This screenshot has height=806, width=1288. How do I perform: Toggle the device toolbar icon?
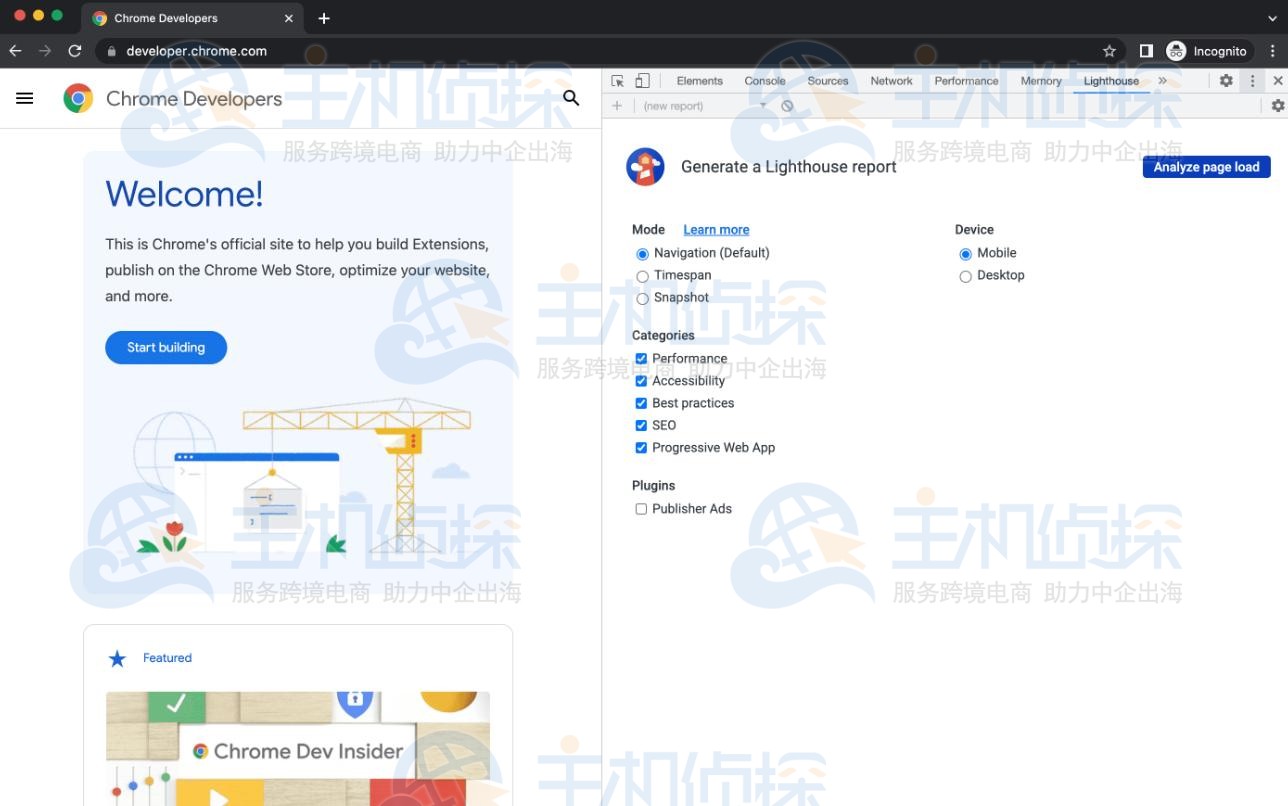tap(642, 81)
